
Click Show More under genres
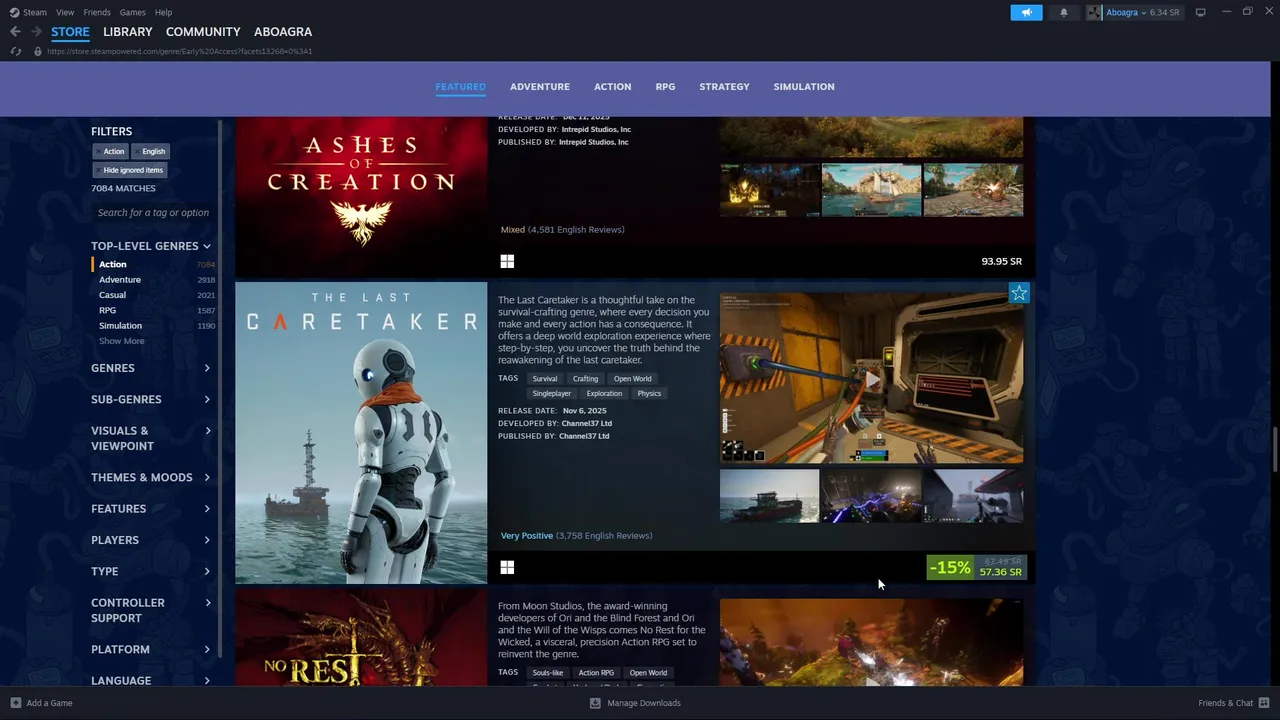point(121,341)
